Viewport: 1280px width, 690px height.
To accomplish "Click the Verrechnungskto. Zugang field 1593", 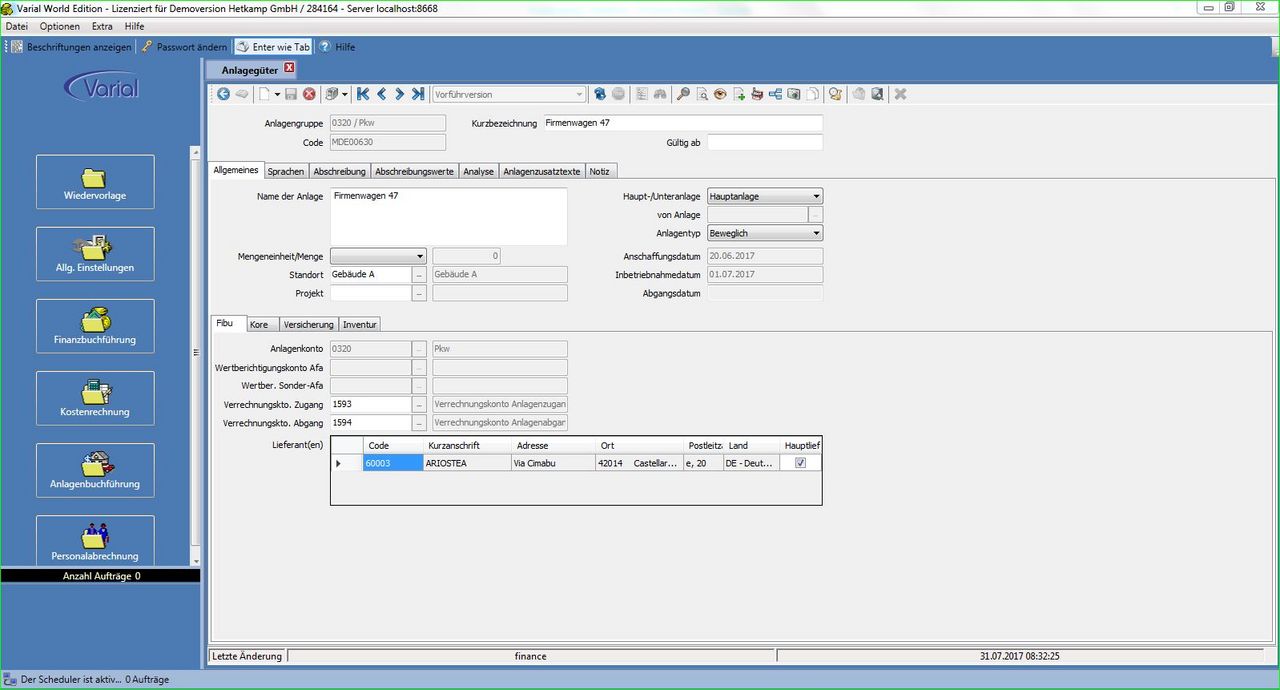I will click(x=371, y=405).
